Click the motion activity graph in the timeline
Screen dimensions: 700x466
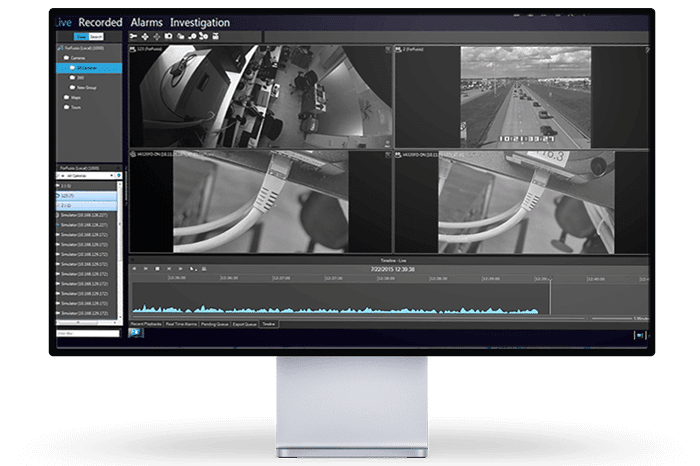pyautogui.click(x=335, y=309)
